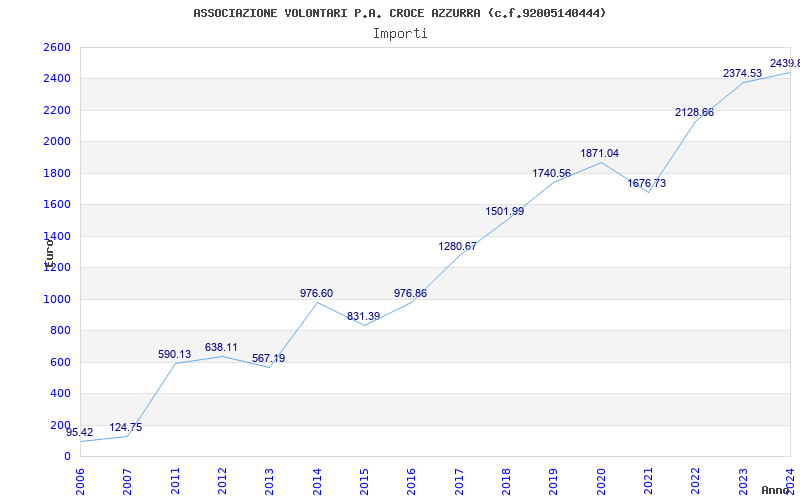Click the 1740.56 data label

pyautogui.click(x=552, y=173)
